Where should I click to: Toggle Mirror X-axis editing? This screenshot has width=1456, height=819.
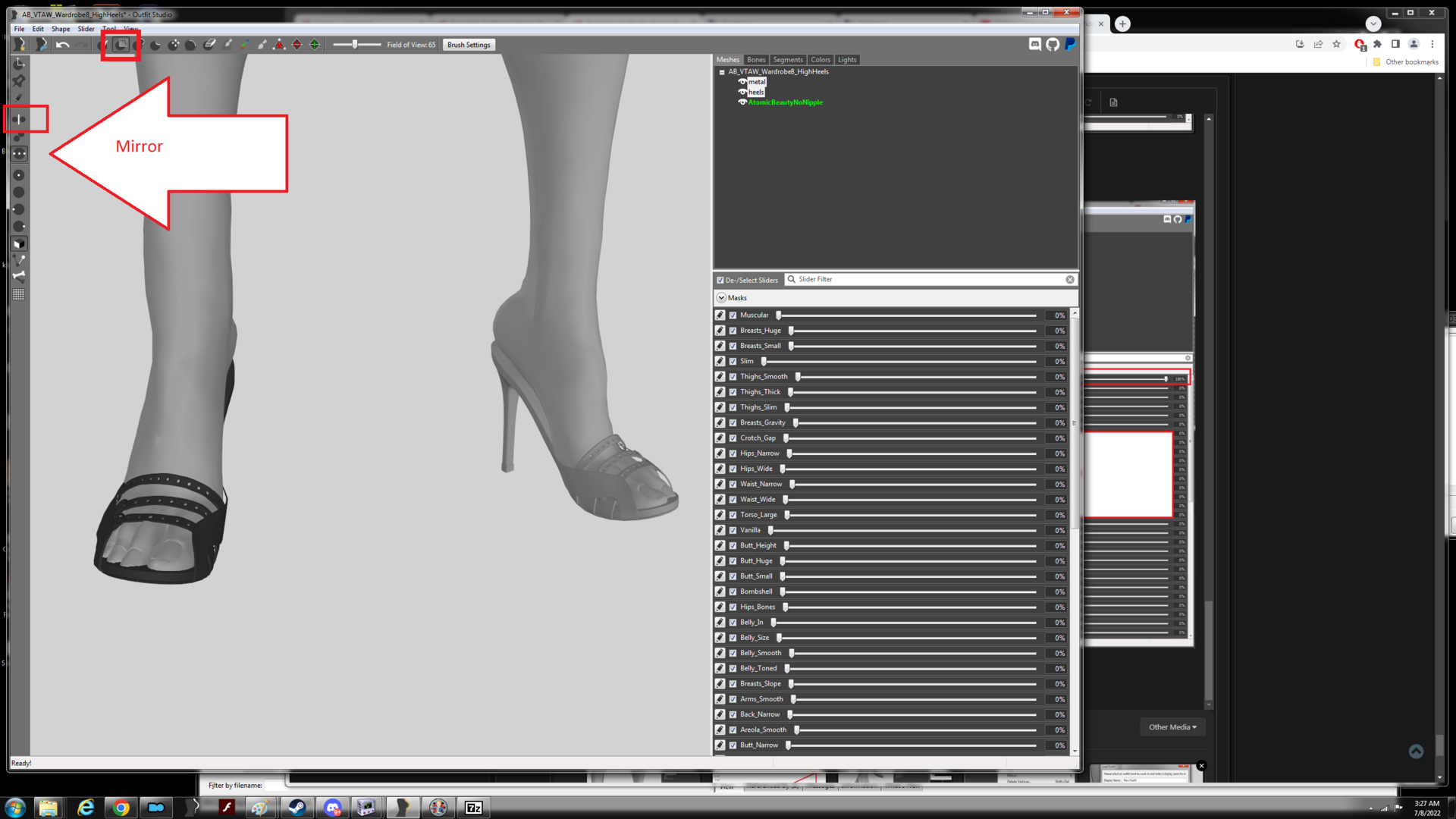[x=19, y=119]
